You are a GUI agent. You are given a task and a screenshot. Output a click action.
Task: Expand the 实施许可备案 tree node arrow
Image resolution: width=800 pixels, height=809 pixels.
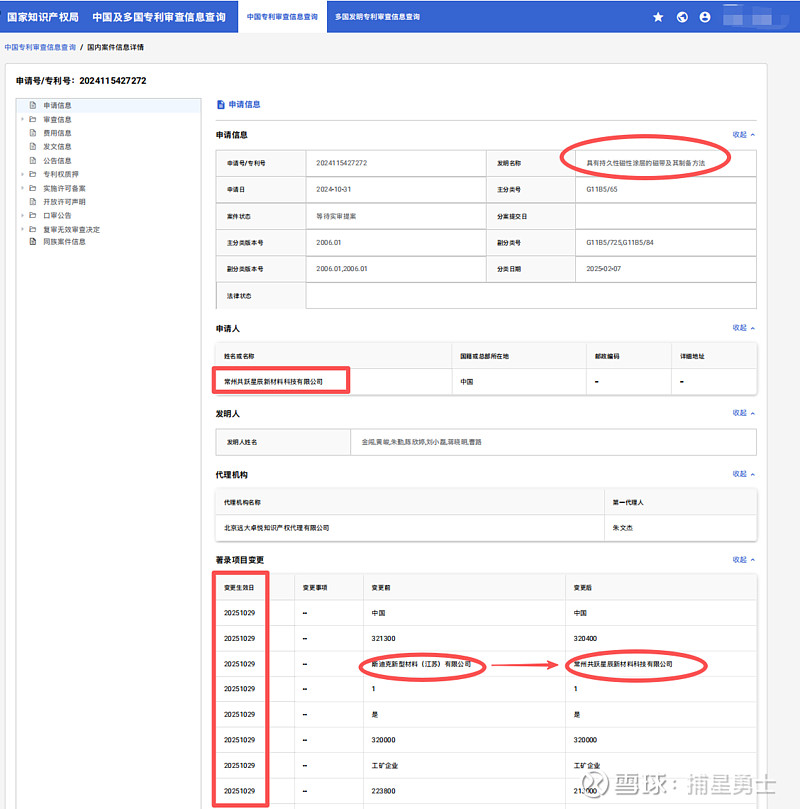point(21,188)
